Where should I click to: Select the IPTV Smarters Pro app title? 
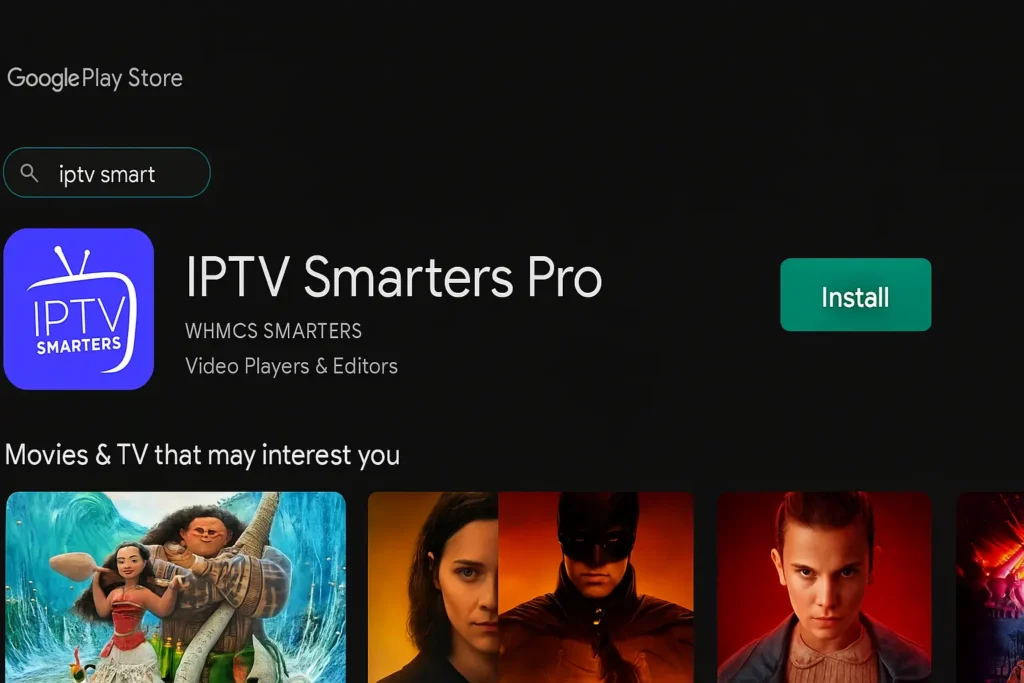click(x=393, y=278)
